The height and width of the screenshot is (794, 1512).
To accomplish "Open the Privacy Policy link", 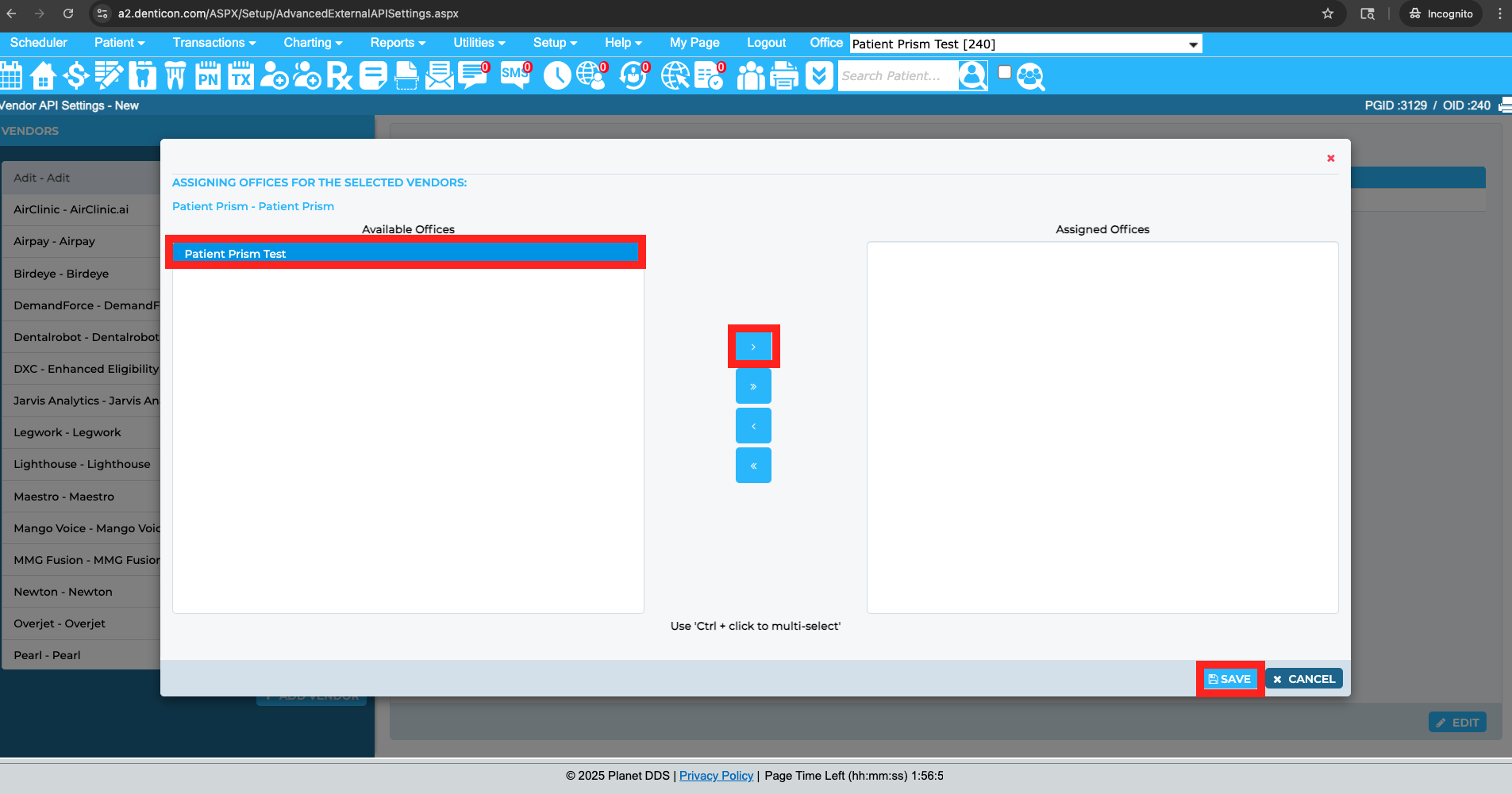I will [716, 776].
